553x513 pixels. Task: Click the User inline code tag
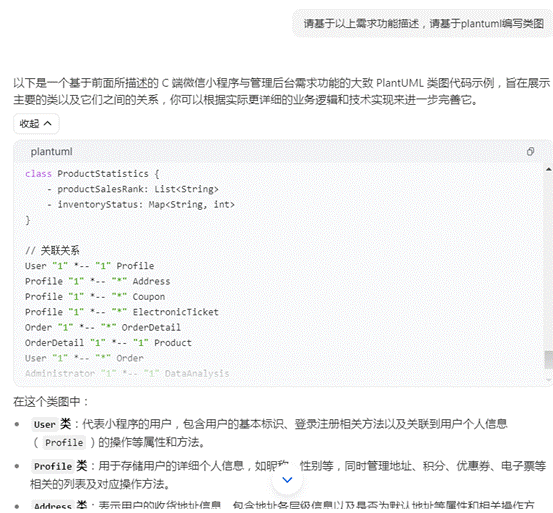click(44, 424)
